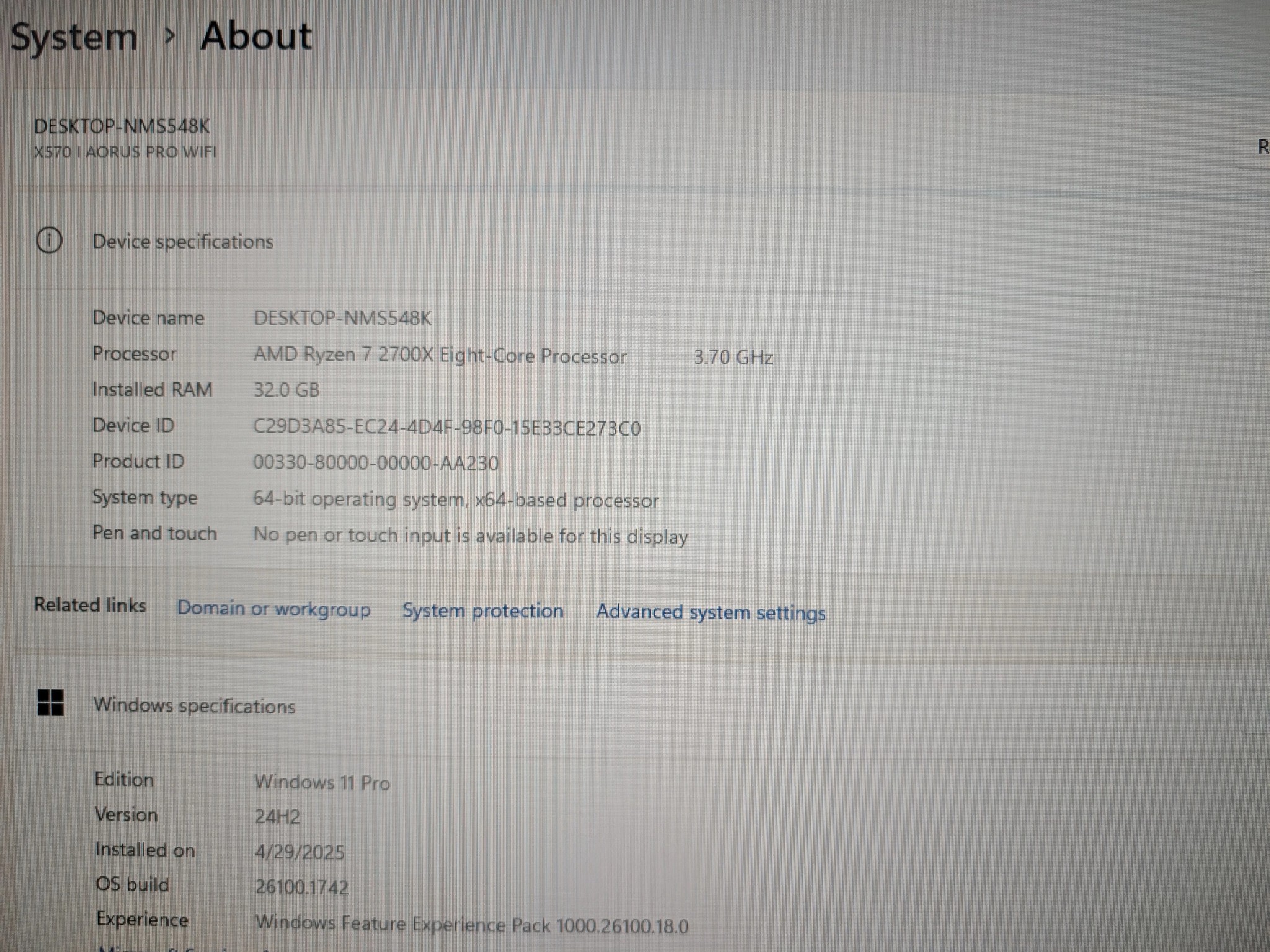Click the Device ID label
This screenshot has height=952, width=1270.
click(133, 425)
